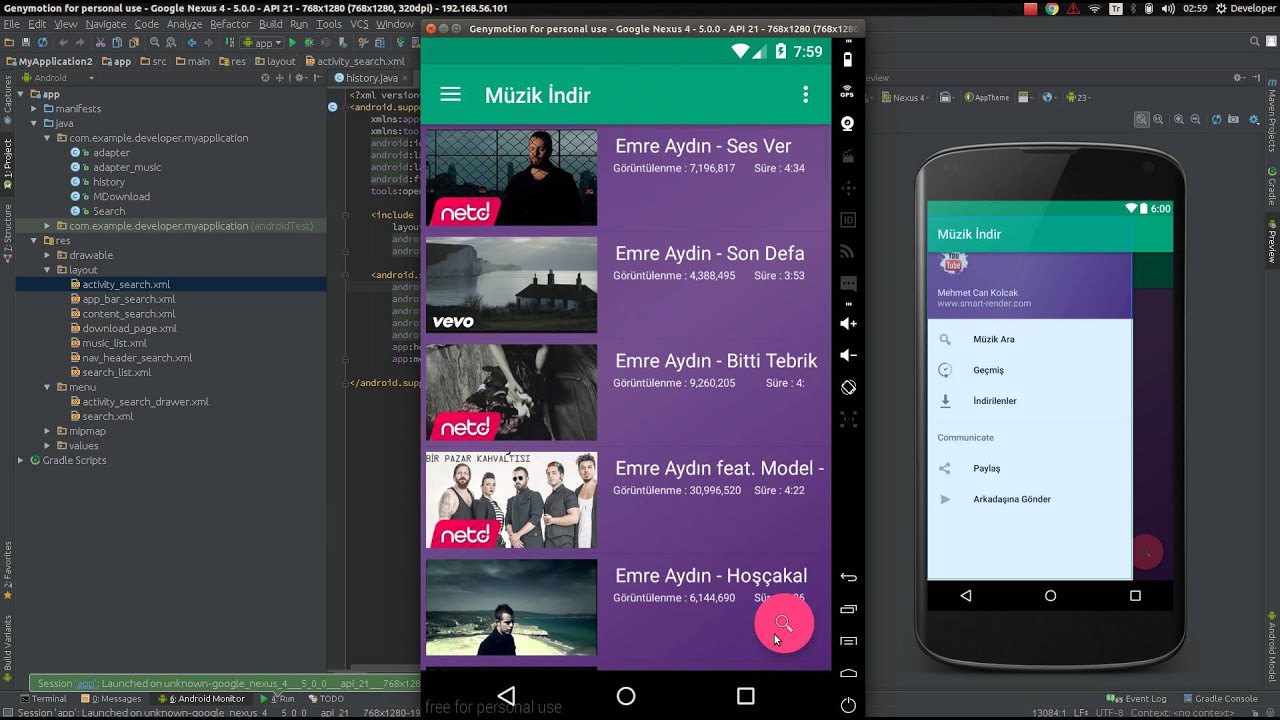
Task: Select content_search.xml in project tree
Action: [129, 314]
